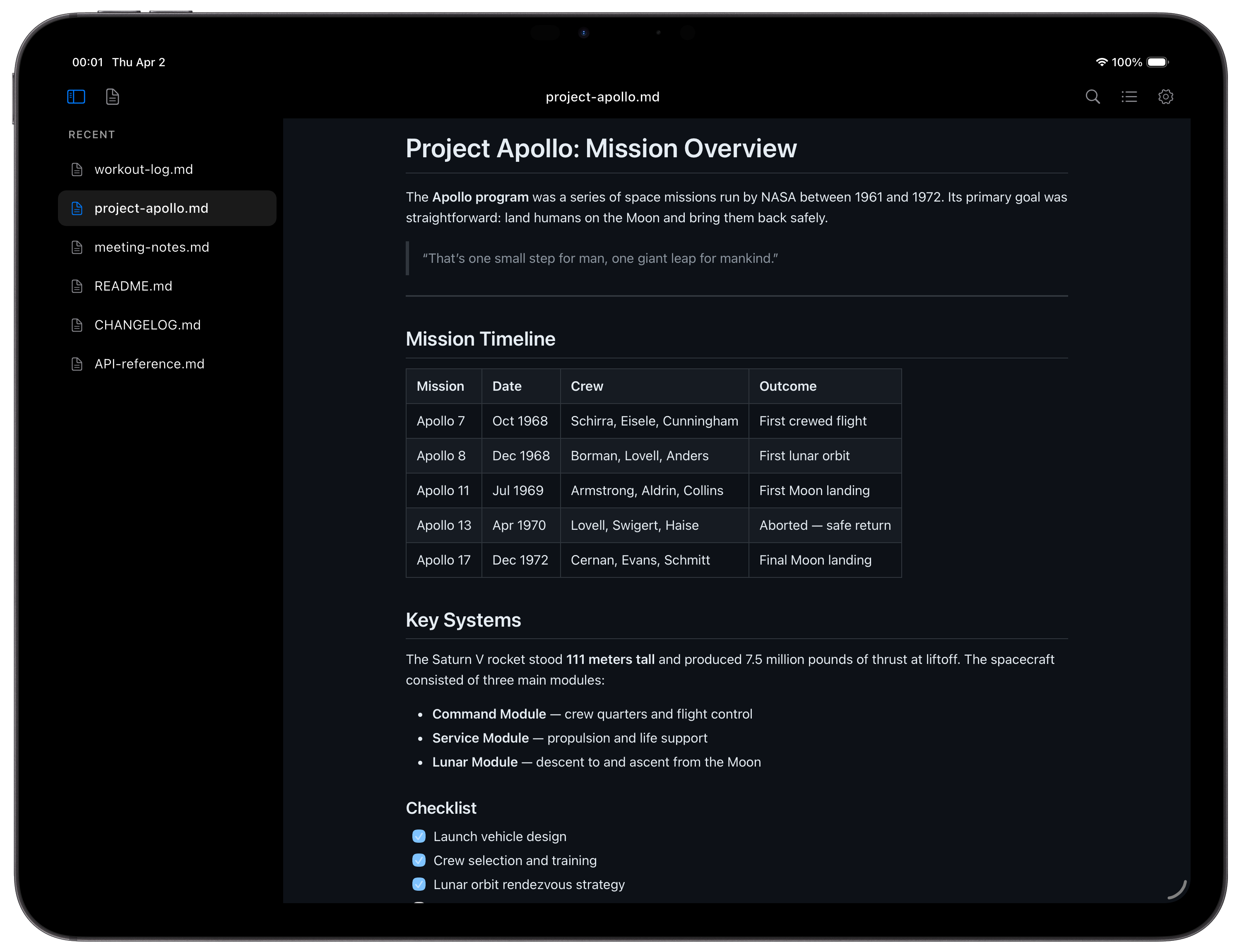Tap the Thu Apr 2 date
Screen dimensions: 1242x952
click(139, 63)
